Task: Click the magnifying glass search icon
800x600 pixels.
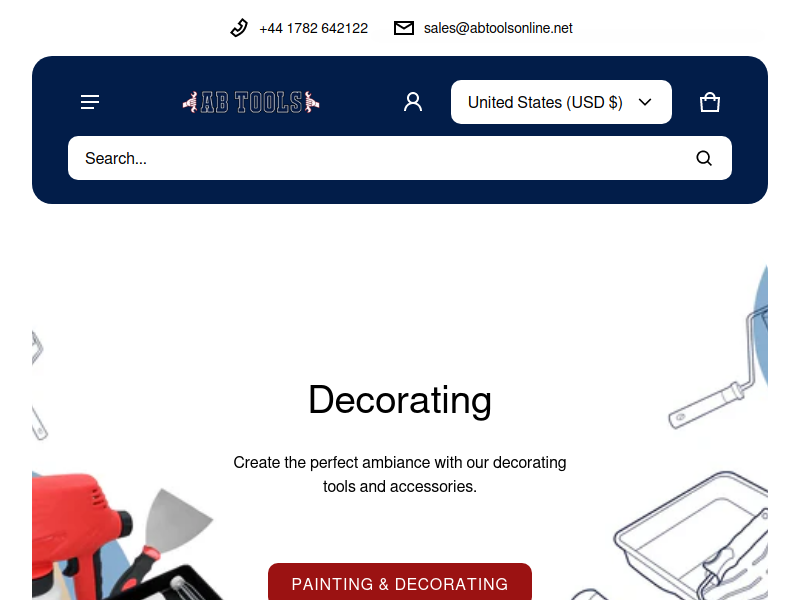Action: (x=704, y=158)
